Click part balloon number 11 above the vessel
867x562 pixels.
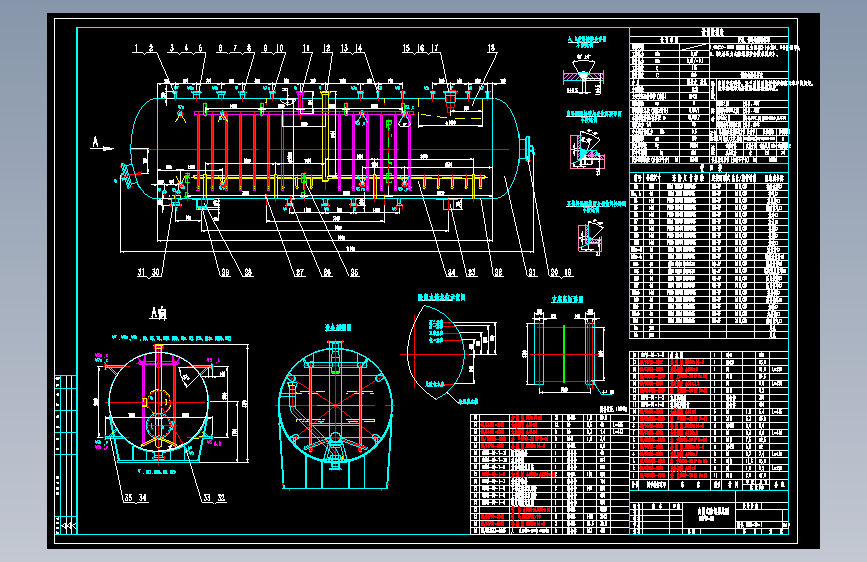pos(306,48)
